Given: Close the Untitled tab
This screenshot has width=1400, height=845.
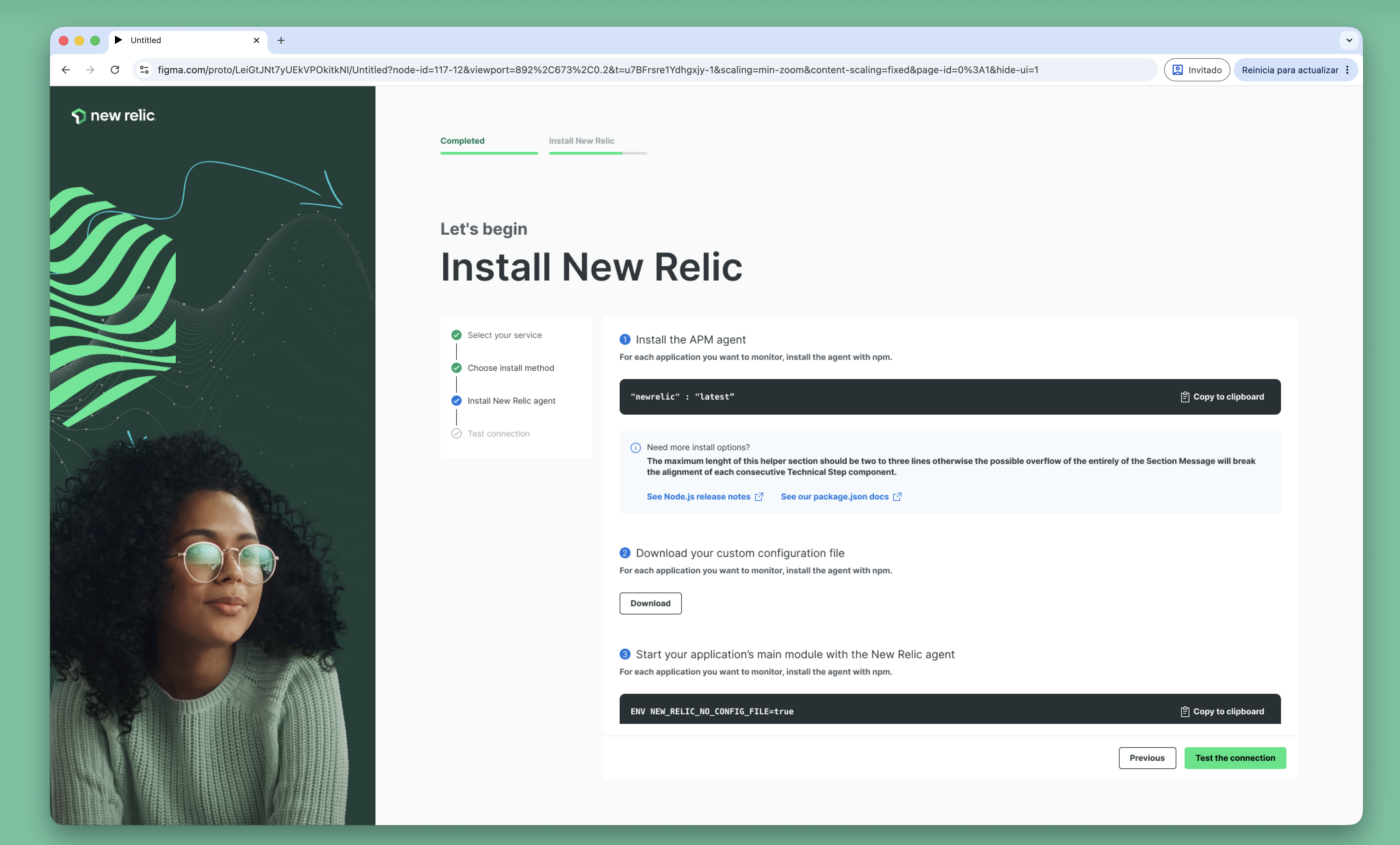Looking at the screenshot, I should 256,40.
